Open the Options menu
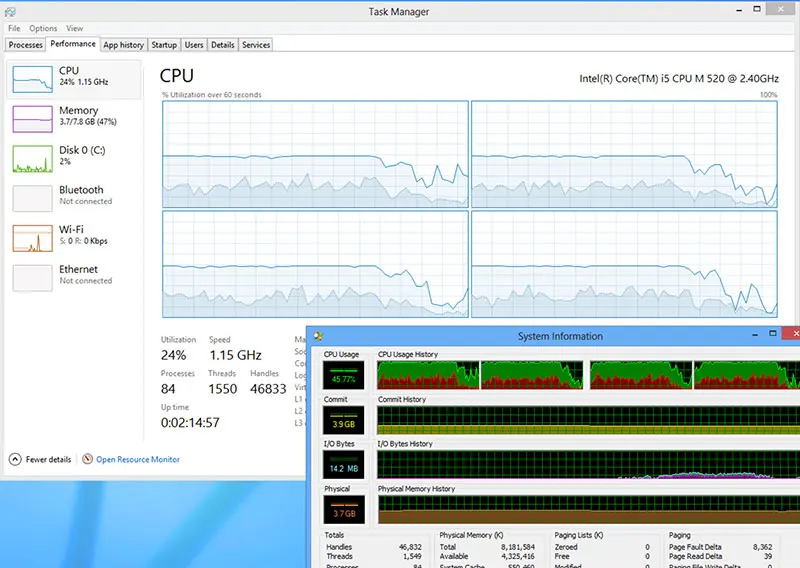 coord(43,29)
